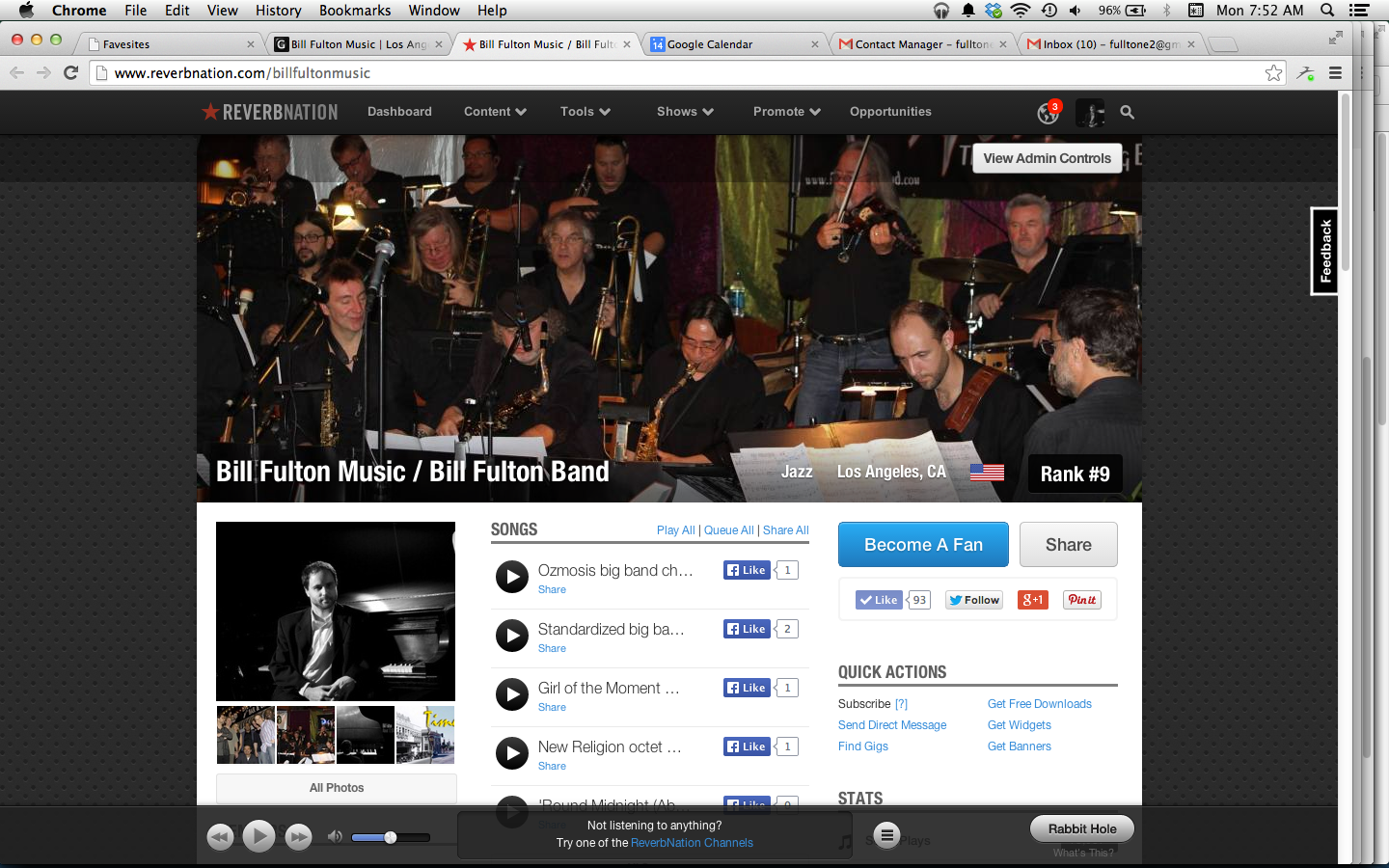1389x868 pixels.
Task: Reload the page
Action: pos(70,72)
